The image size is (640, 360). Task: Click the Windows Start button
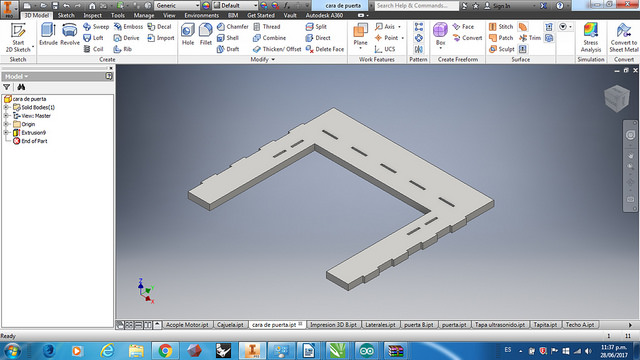click(x=12, y=351)
